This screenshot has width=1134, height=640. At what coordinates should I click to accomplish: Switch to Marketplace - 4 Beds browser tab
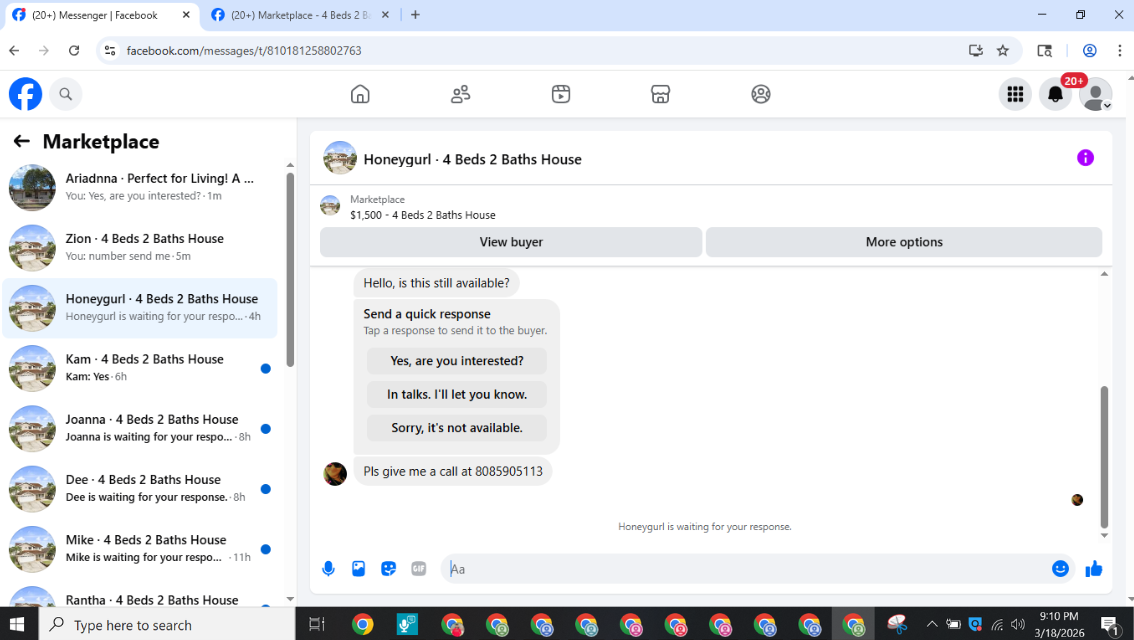pos(299,15)
